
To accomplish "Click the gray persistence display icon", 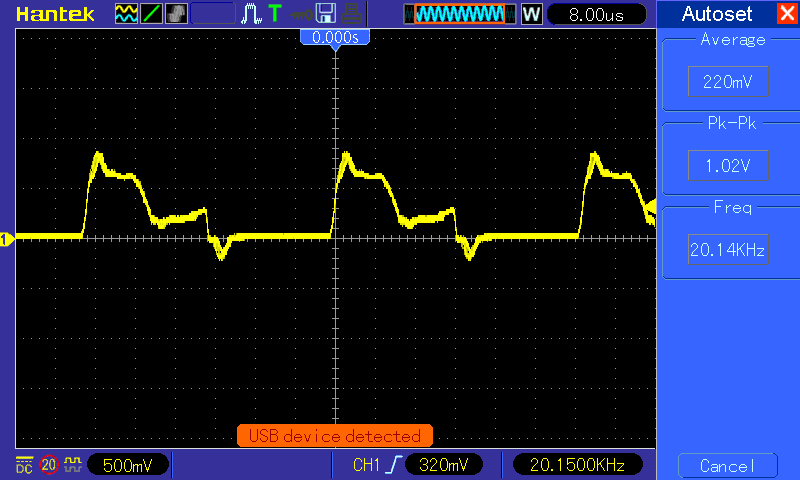I will (x=177, y=14).
